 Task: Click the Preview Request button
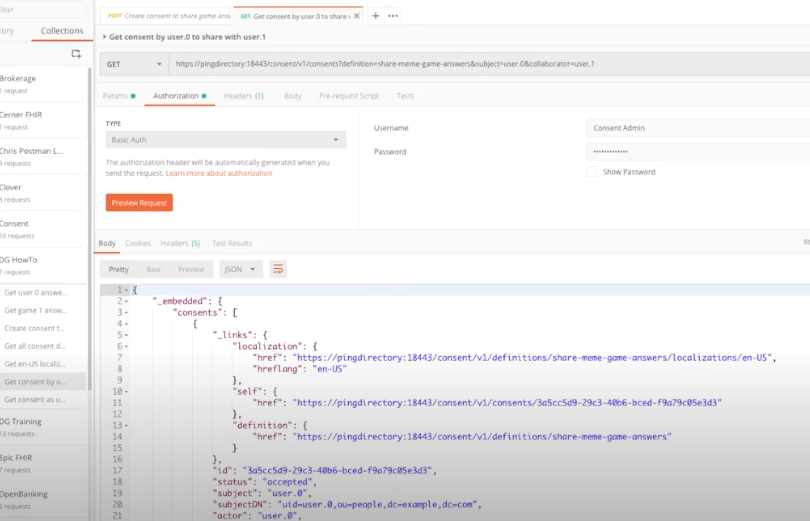tap(139, 202)
